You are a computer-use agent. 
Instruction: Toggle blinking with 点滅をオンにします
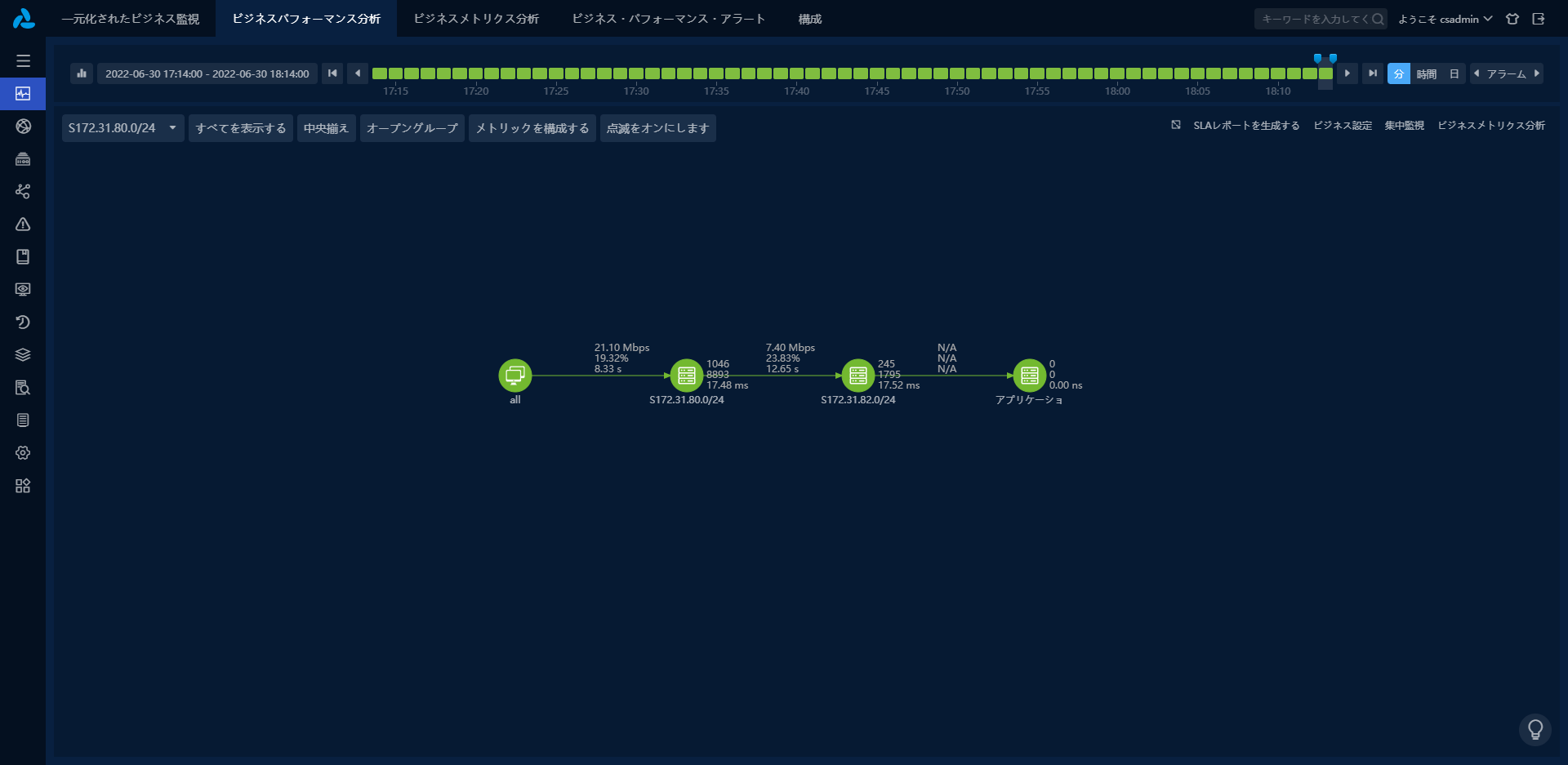point(657,128)
